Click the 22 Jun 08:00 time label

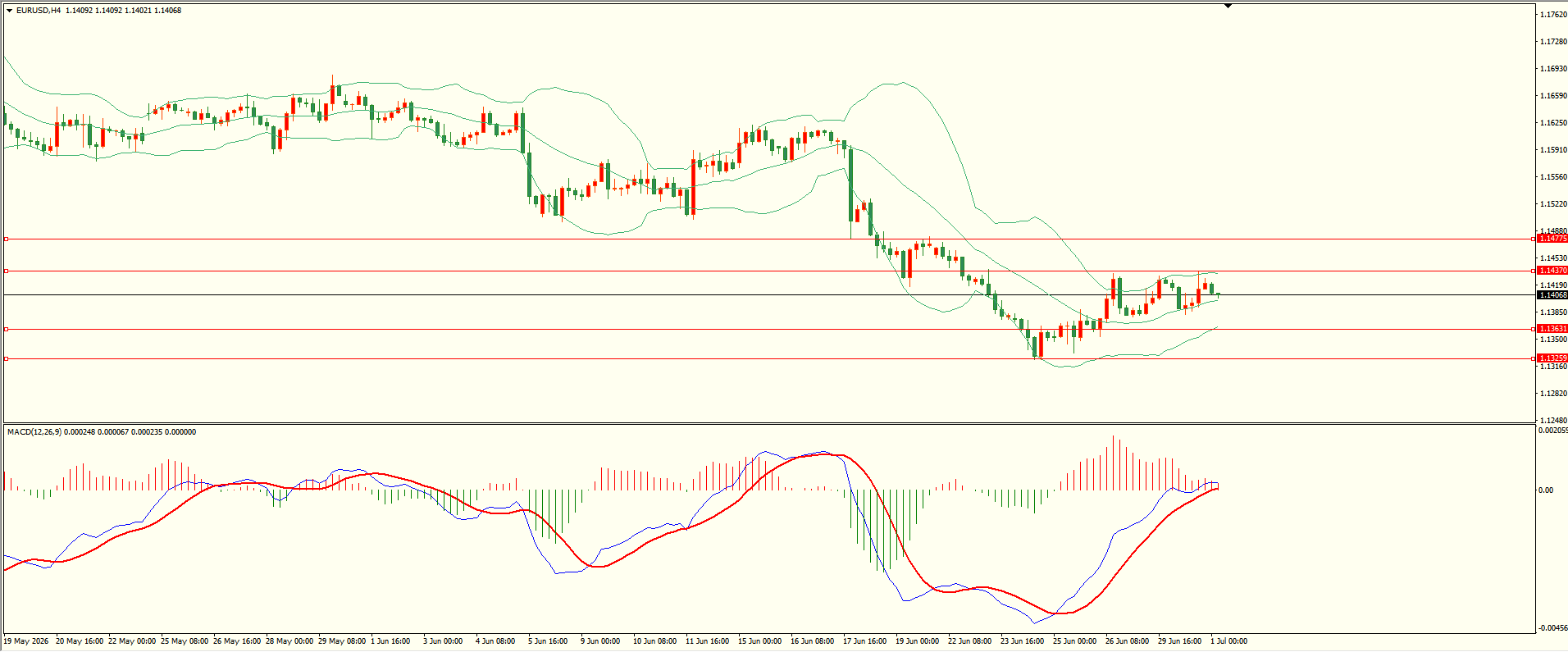(x=969, y=641)
